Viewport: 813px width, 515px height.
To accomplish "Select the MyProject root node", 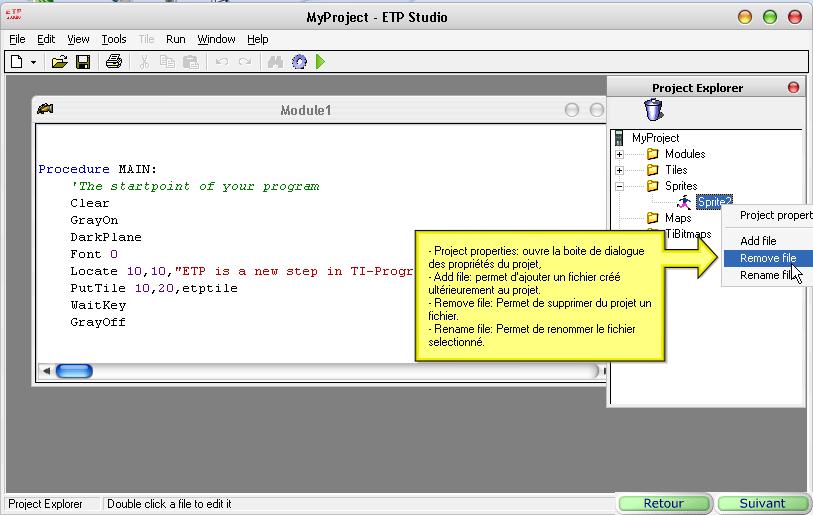I will (x=655, y=138).
